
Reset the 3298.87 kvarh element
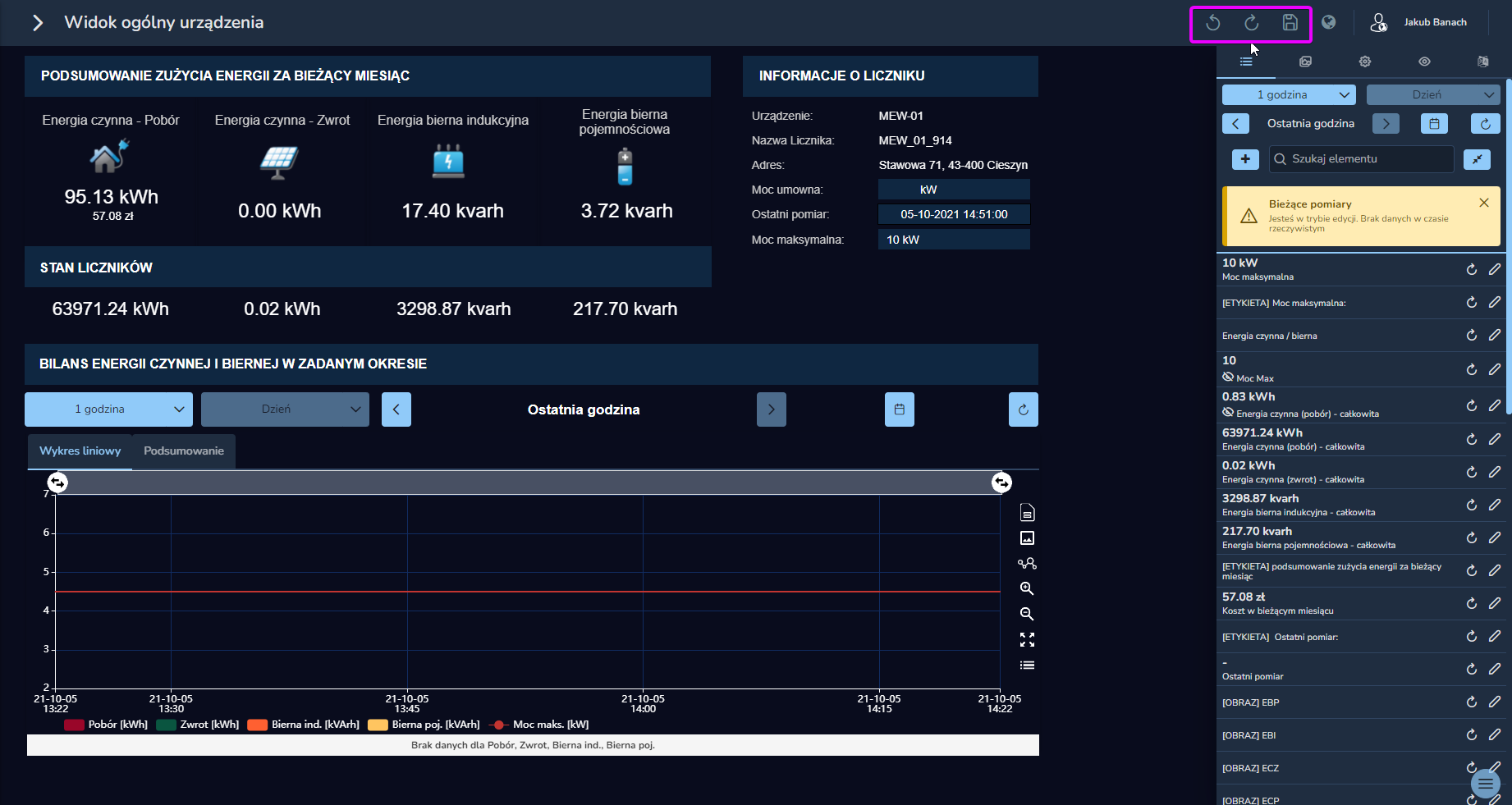point(1472,505)
